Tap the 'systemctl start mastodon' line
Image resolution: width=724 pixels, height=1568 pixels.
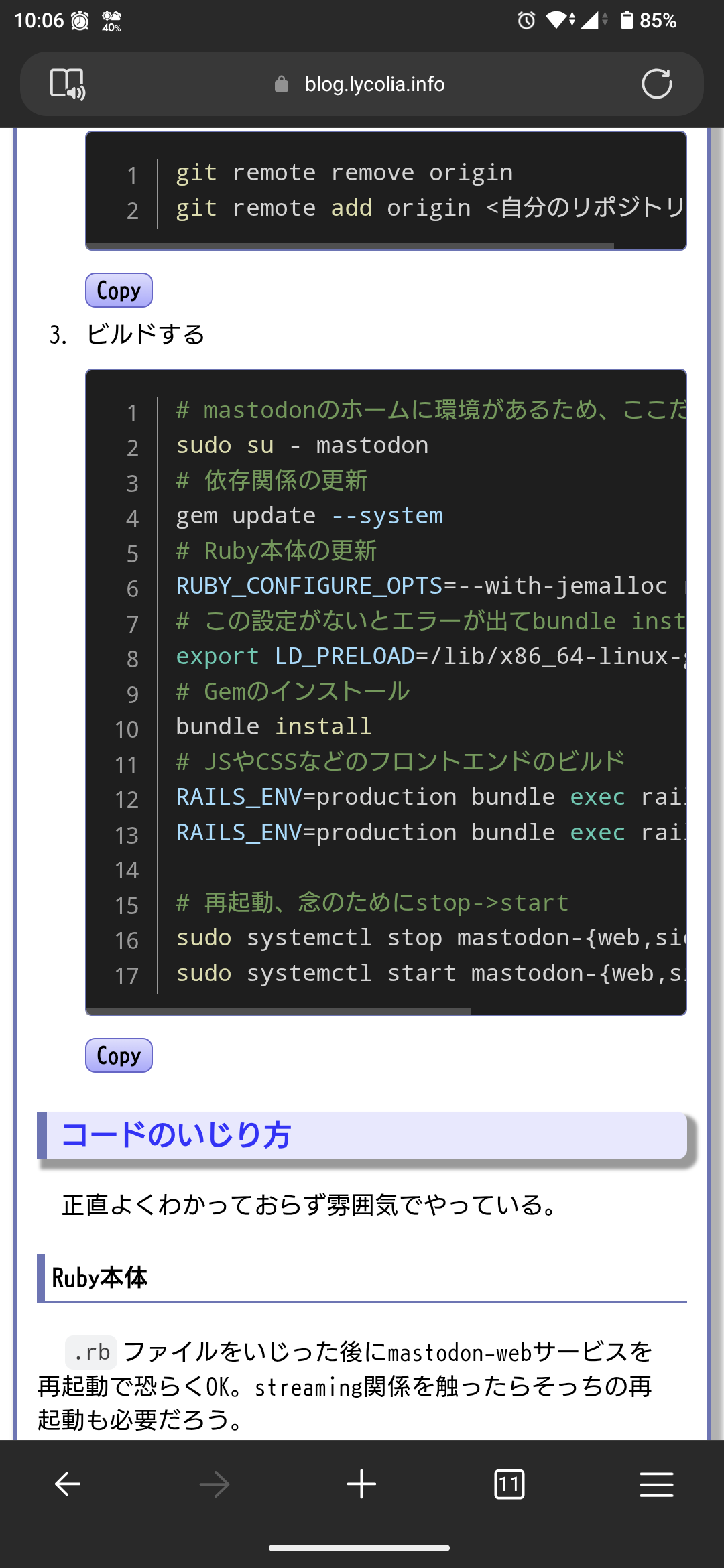(430, 974)
